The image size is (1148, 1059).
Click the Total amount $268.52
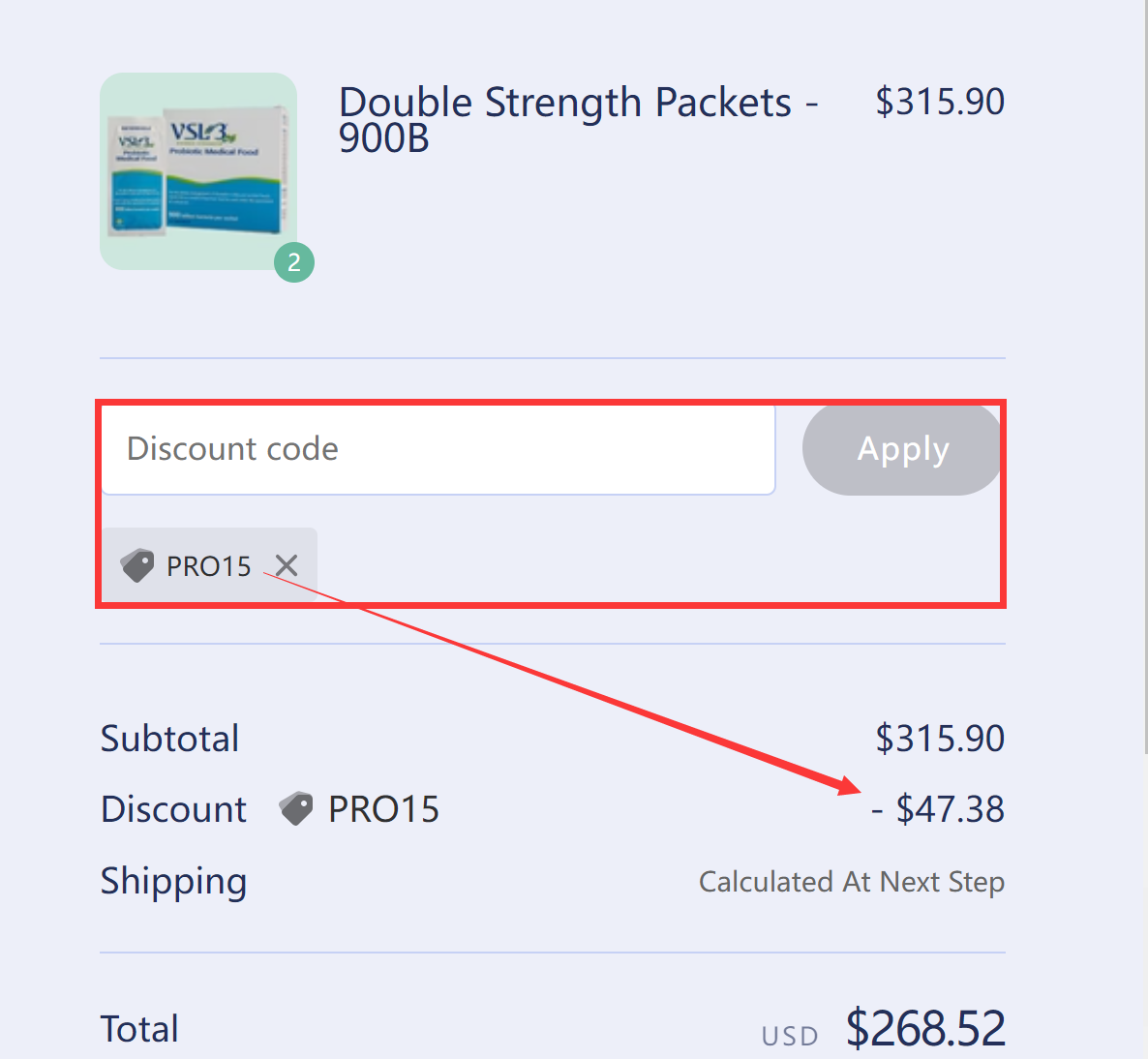pyautogui.click(x=924, y=1028)
